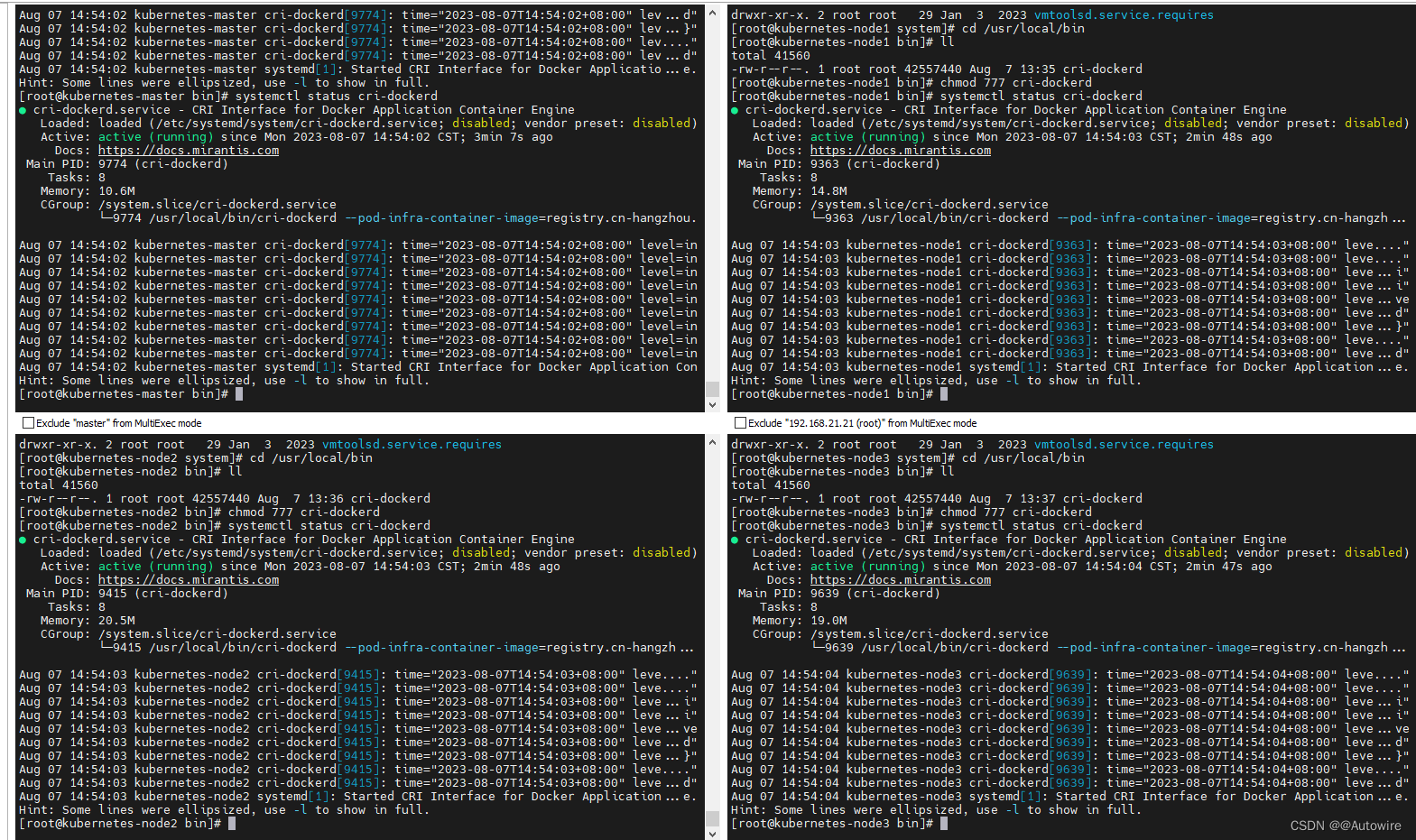
Task: Click scroll-up arrow of the kubernetes-master terminal
Action: [x=713, y=13]
